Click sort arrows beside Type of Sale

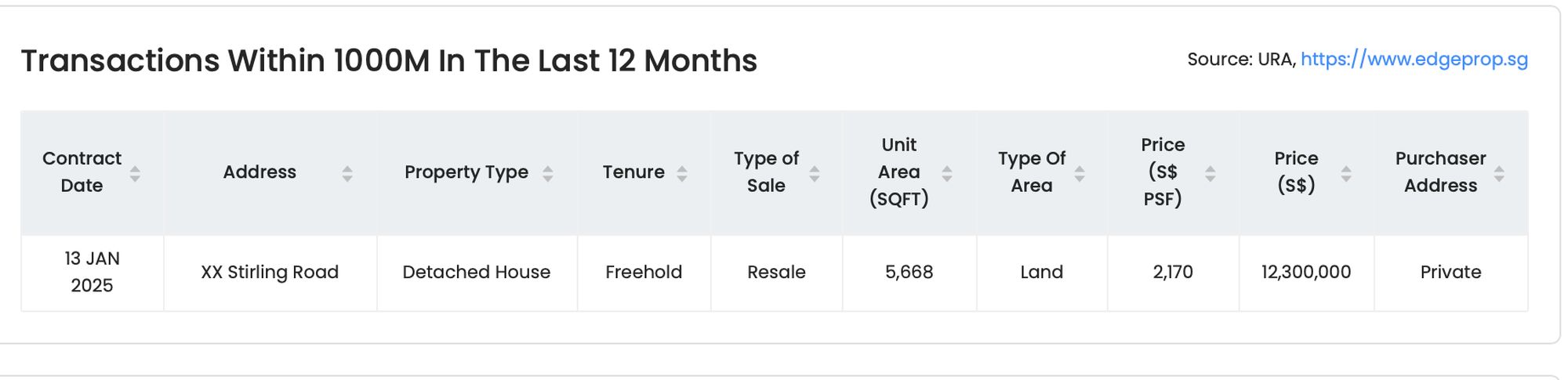815,173
